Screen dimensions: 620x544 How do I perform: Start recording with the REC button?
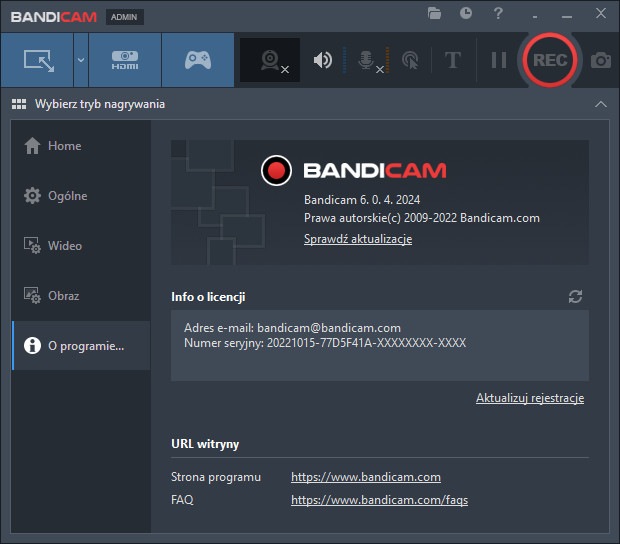[x=550, y=60]
